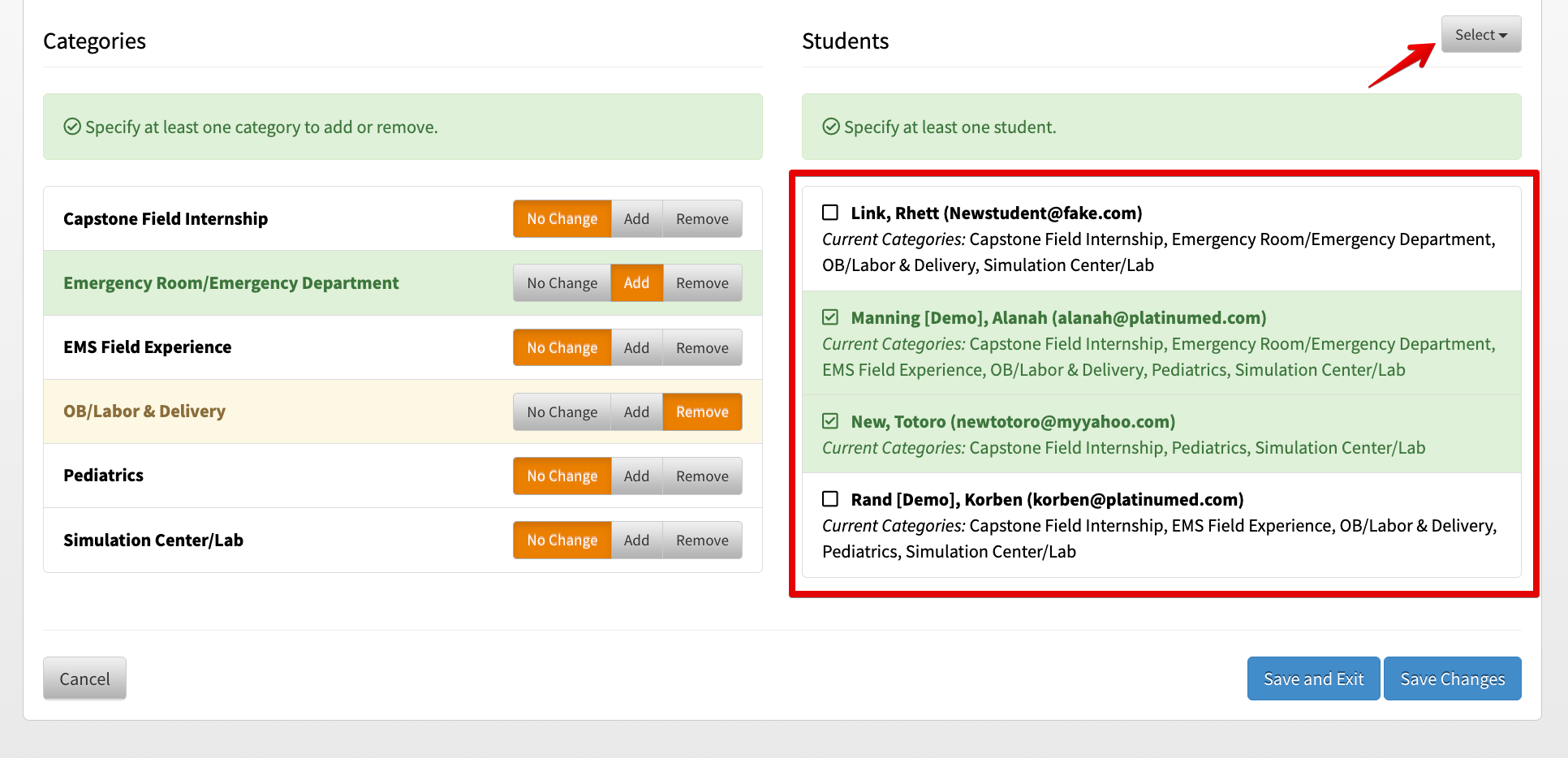Set Capstone Field Internship to No Change
The width and height of the screenshot is (1568, 758).
pos(562,219)
